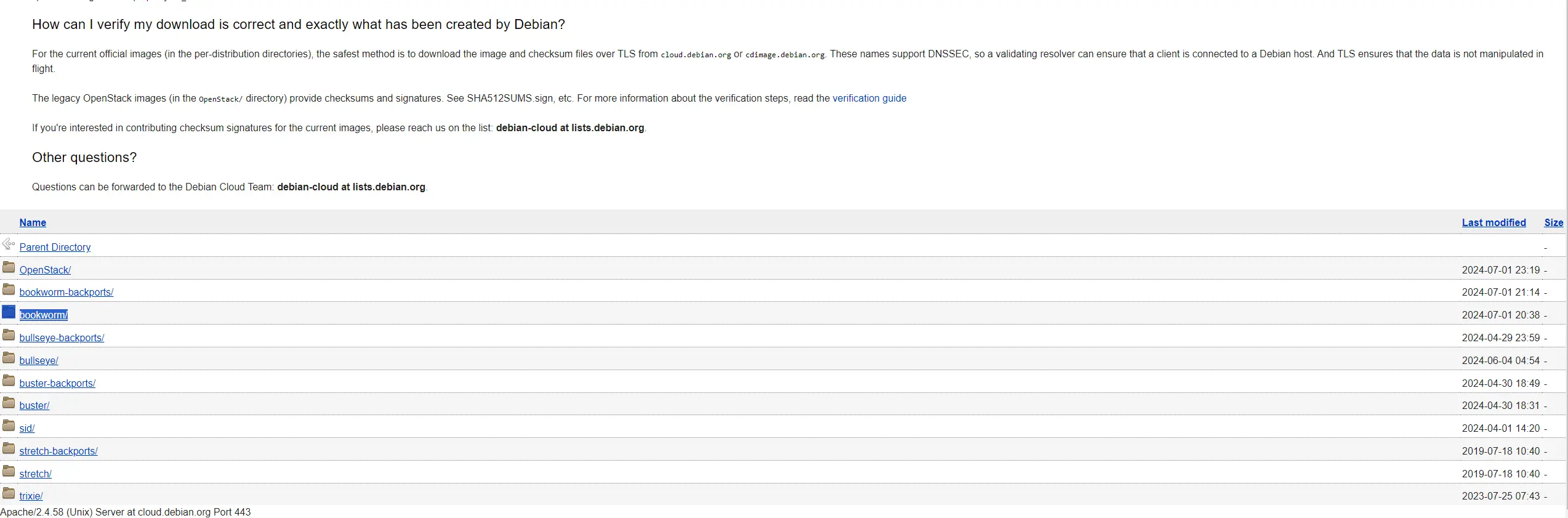Open the buster-backports/ directory link
This screenshot has width=1568, height=518.
57,384
